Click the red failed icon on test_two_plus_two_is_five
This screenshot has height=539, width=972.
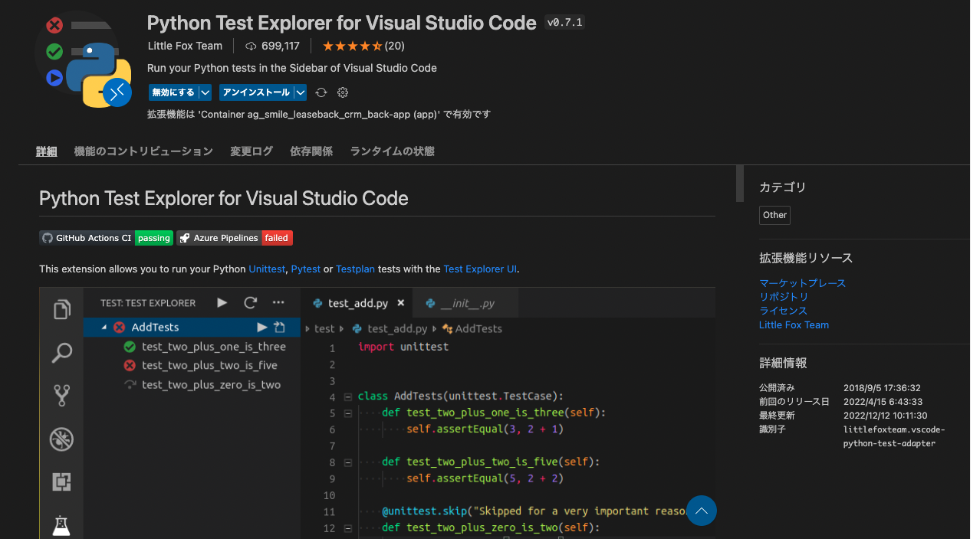130,366
